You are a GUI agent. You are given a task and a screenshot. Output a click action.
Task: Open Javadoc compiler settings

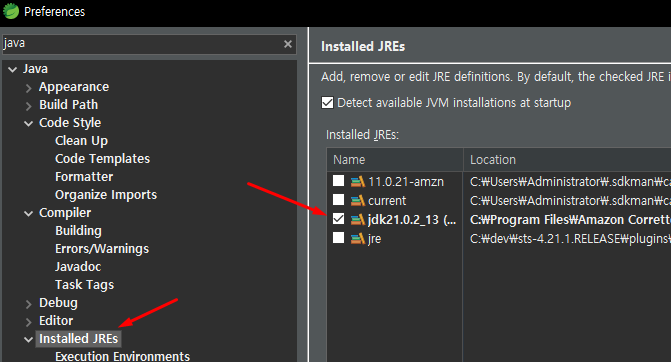pyautogui.click(x=78, y=267)
